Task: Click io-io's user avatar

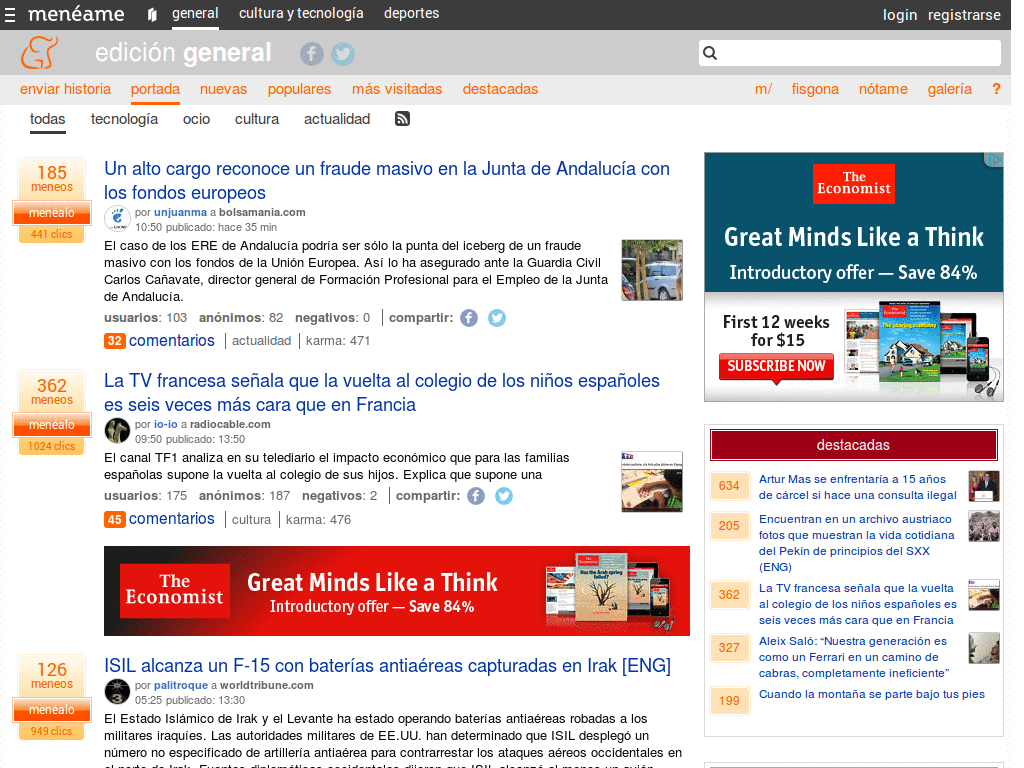Action: (117, 430)
